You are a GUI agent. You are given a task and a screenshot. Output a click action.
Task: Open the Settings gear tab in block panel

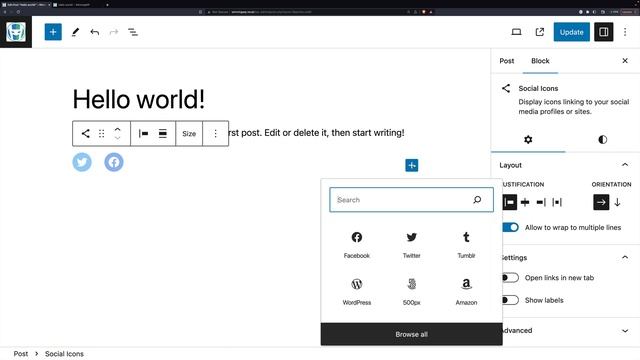coord(528,140)
